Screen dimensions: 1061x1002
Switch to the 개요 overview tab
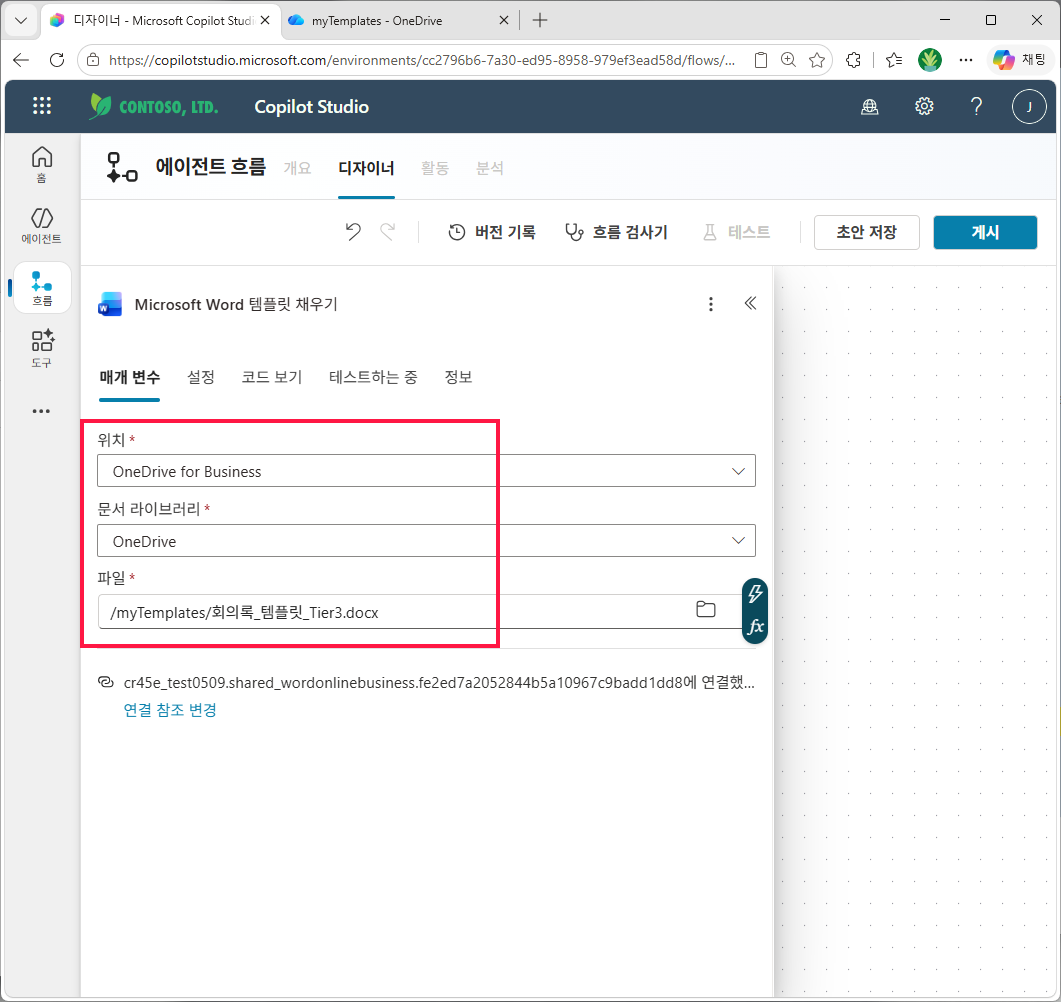[297, 168]
